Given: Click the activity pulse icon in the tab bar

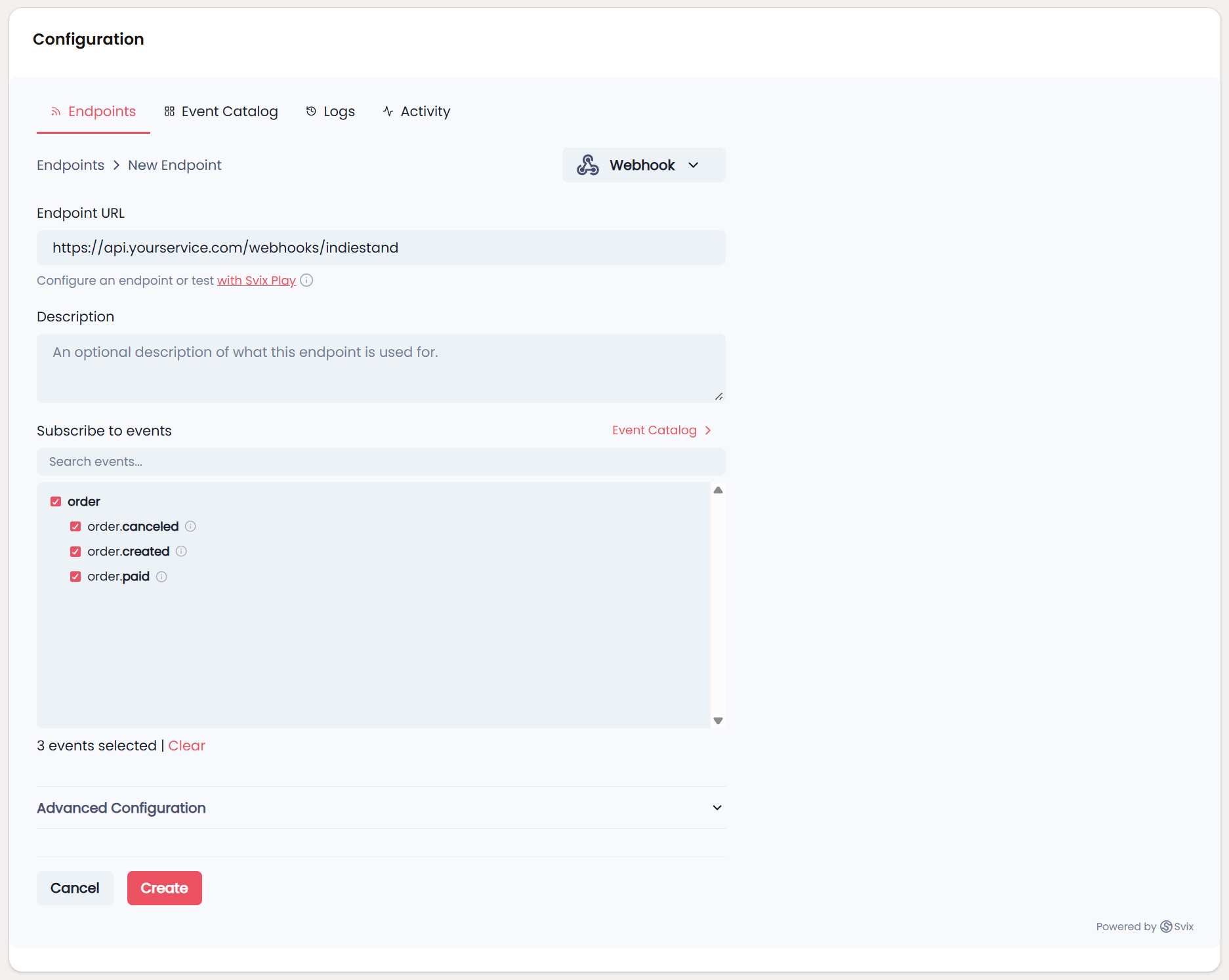Looking at the screenshot, I should tap(387, 111).
